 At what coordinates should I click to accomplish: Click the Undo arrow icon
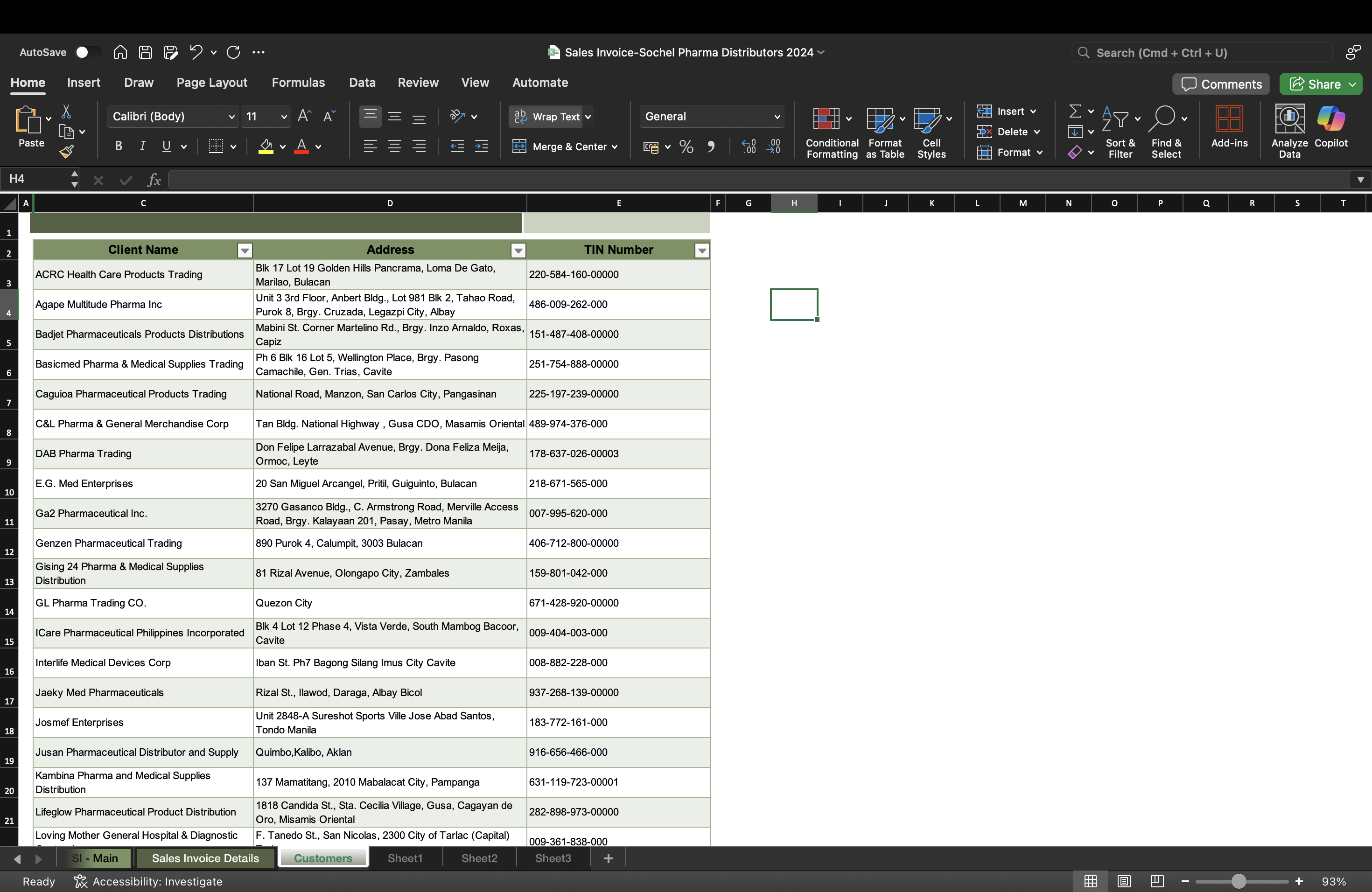point(196,52)
